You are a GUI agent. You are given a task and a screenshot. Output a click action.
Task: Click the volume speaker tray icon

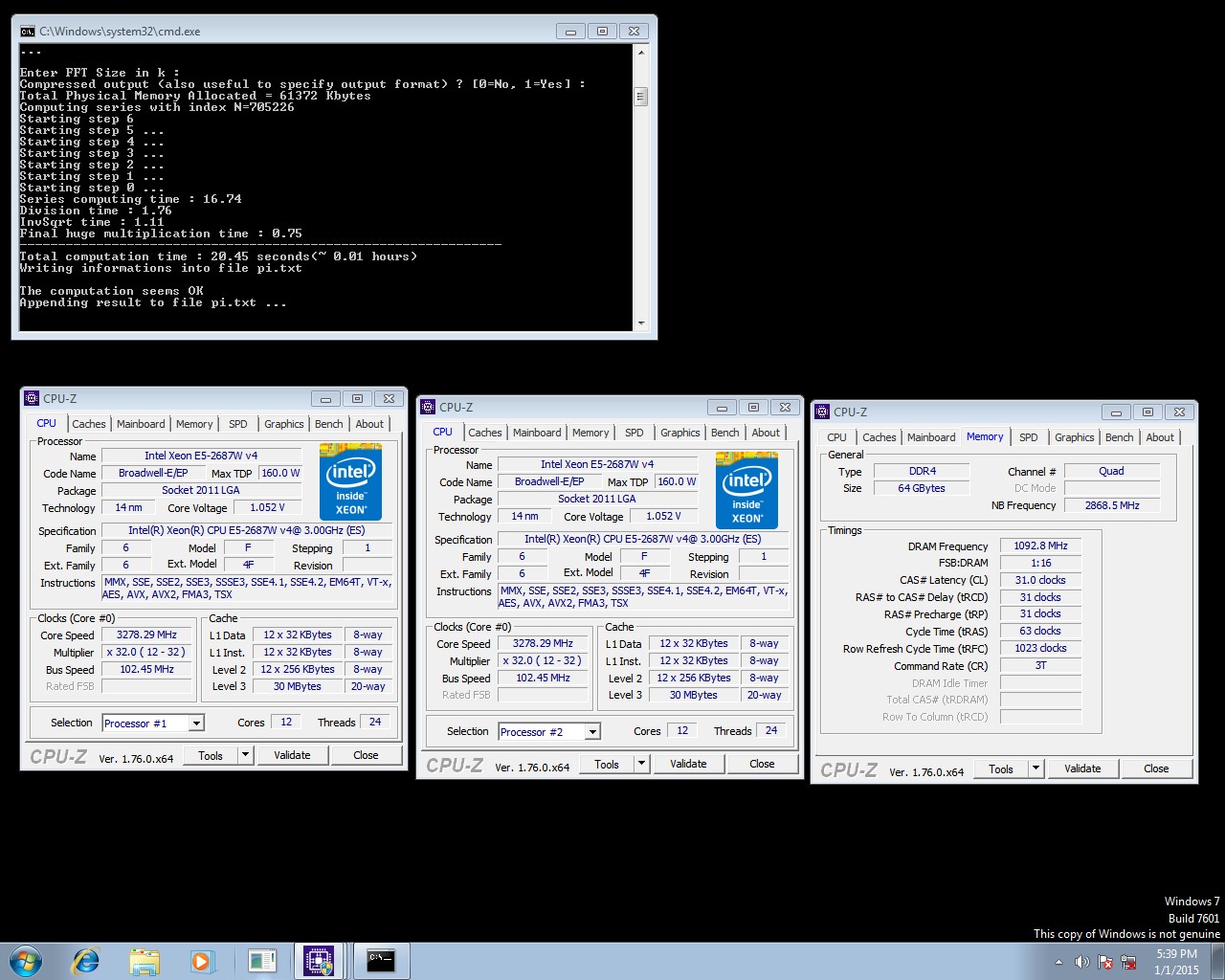[x=1083, y=961]
